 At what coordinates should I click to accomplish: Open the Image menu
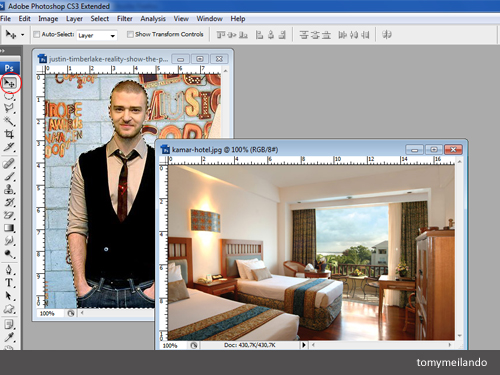48,19
